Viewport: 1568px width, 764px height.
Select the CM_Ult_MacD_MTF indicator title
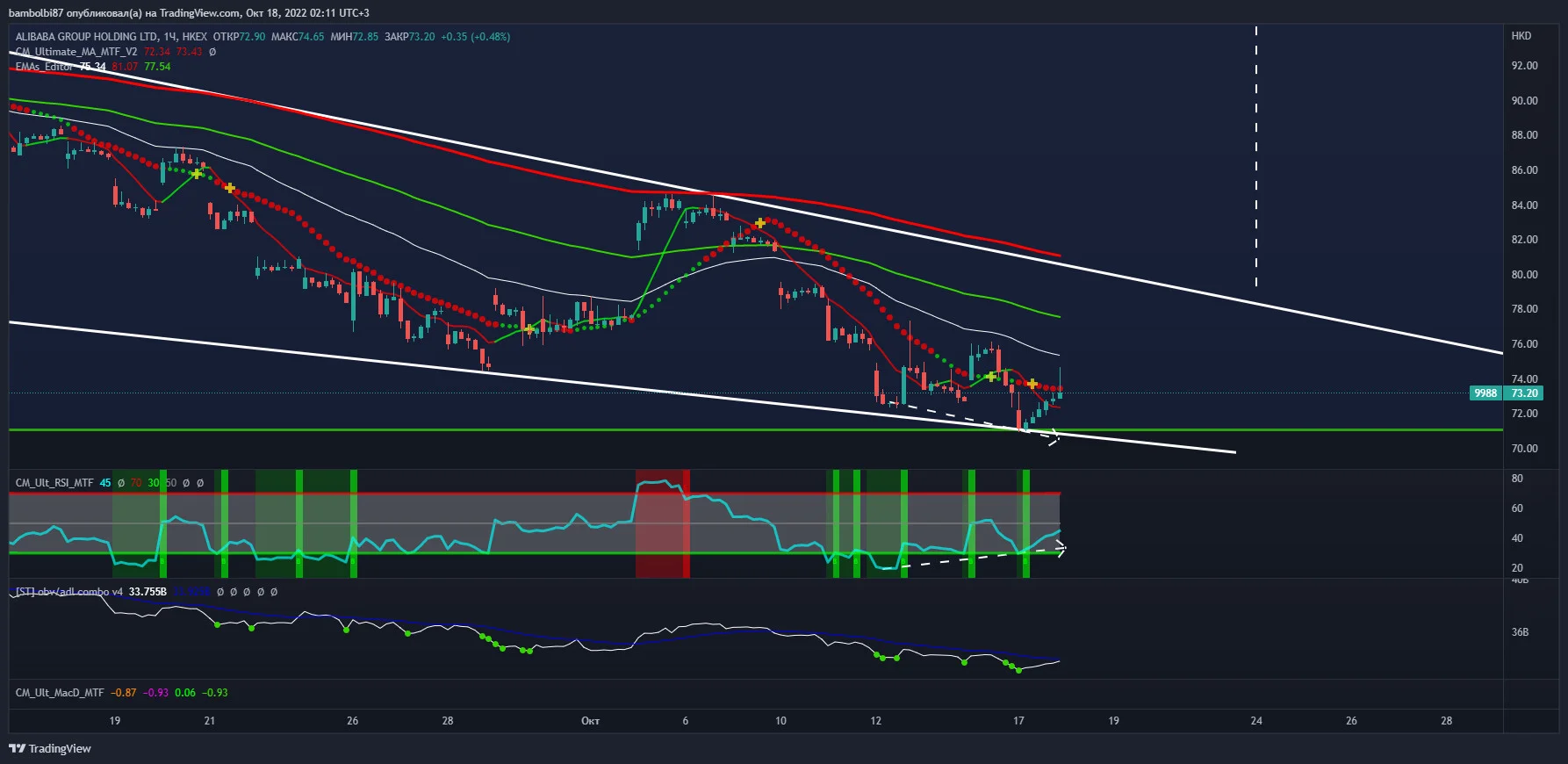pos(60,693)
